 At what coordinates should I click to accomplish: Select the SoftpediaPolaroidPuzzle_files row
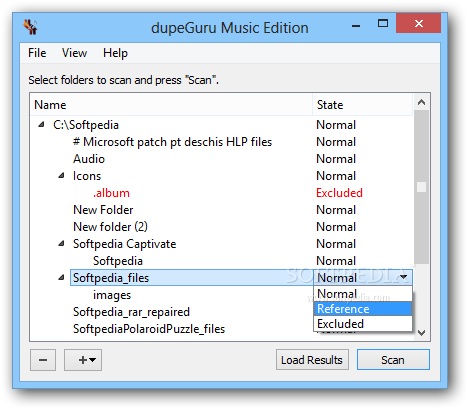(x=149, y=329)
